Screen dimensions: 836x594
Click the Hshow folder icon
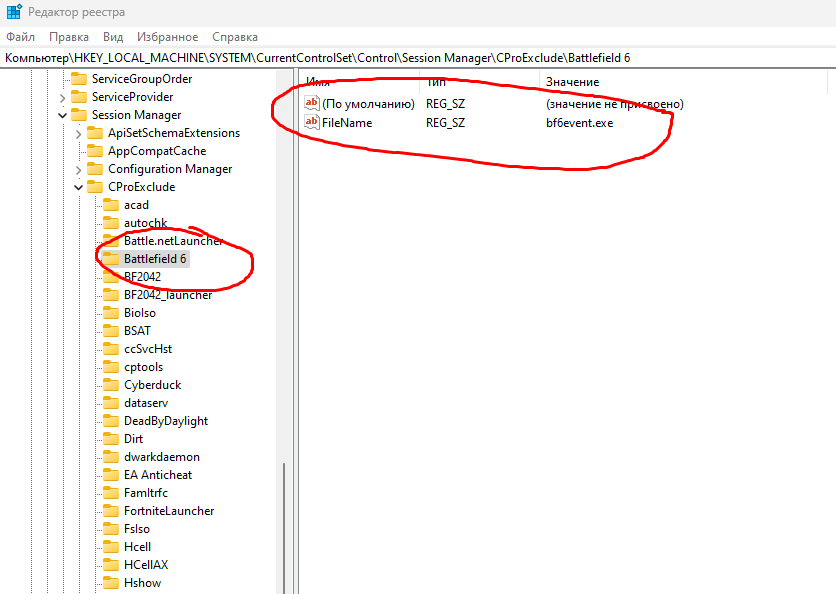pos(111,582)
